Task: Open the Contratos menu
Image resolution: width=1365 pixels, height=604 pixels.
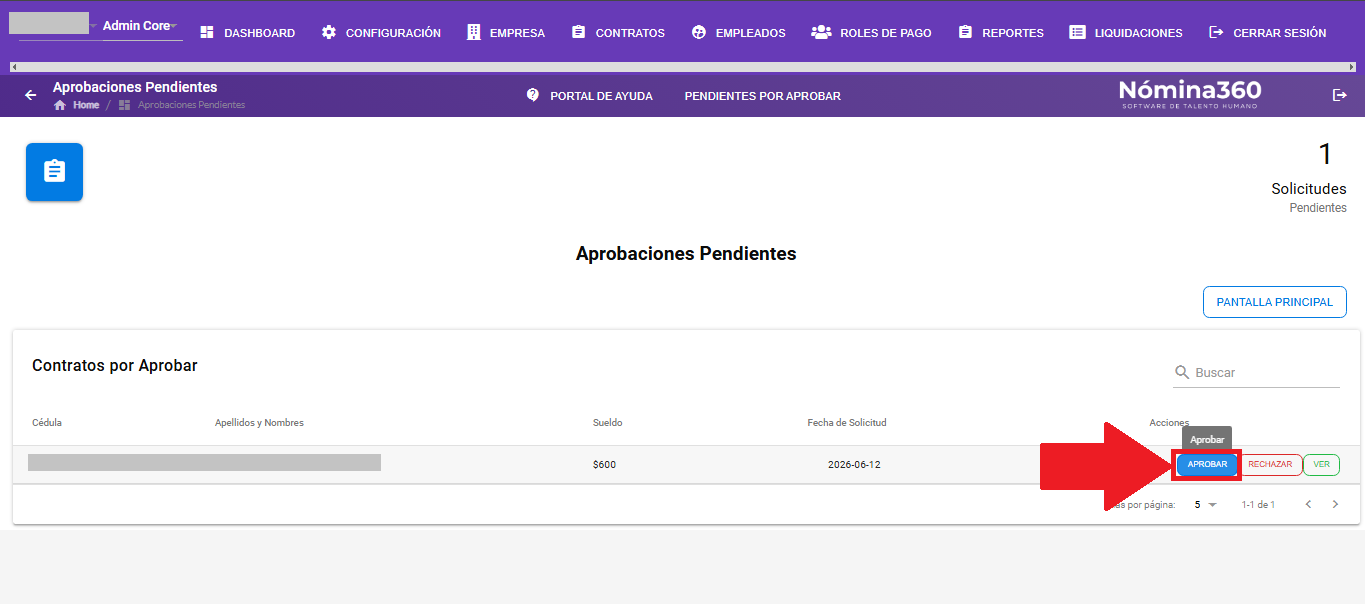Action: pos(618,33)
